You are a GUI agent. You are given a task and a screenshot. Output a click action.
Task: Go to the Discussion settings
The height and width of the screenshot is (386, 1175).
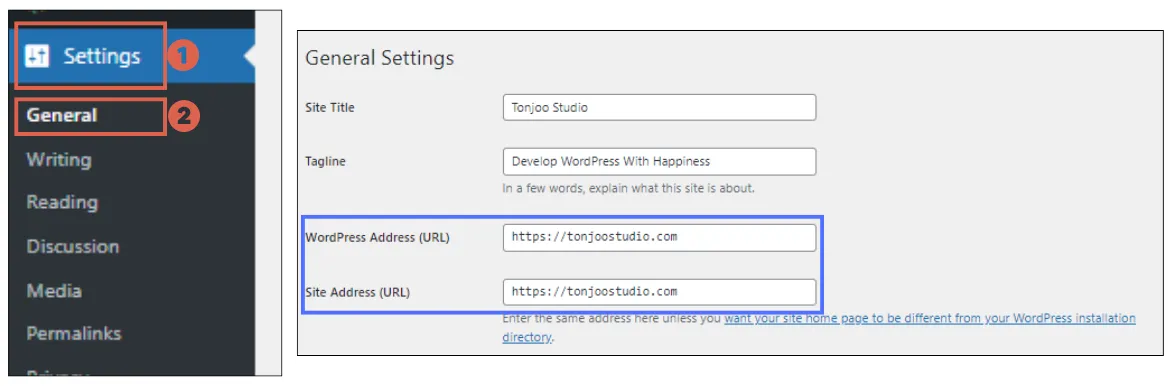tap(73, 246)
